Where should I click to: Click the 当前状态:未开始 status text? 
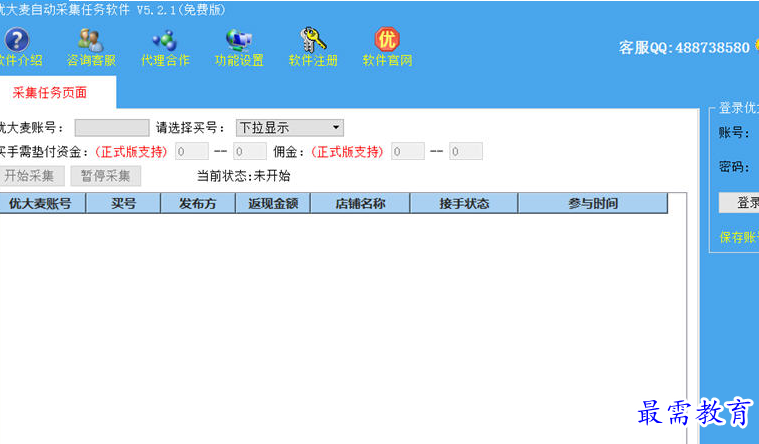[243, 176]
